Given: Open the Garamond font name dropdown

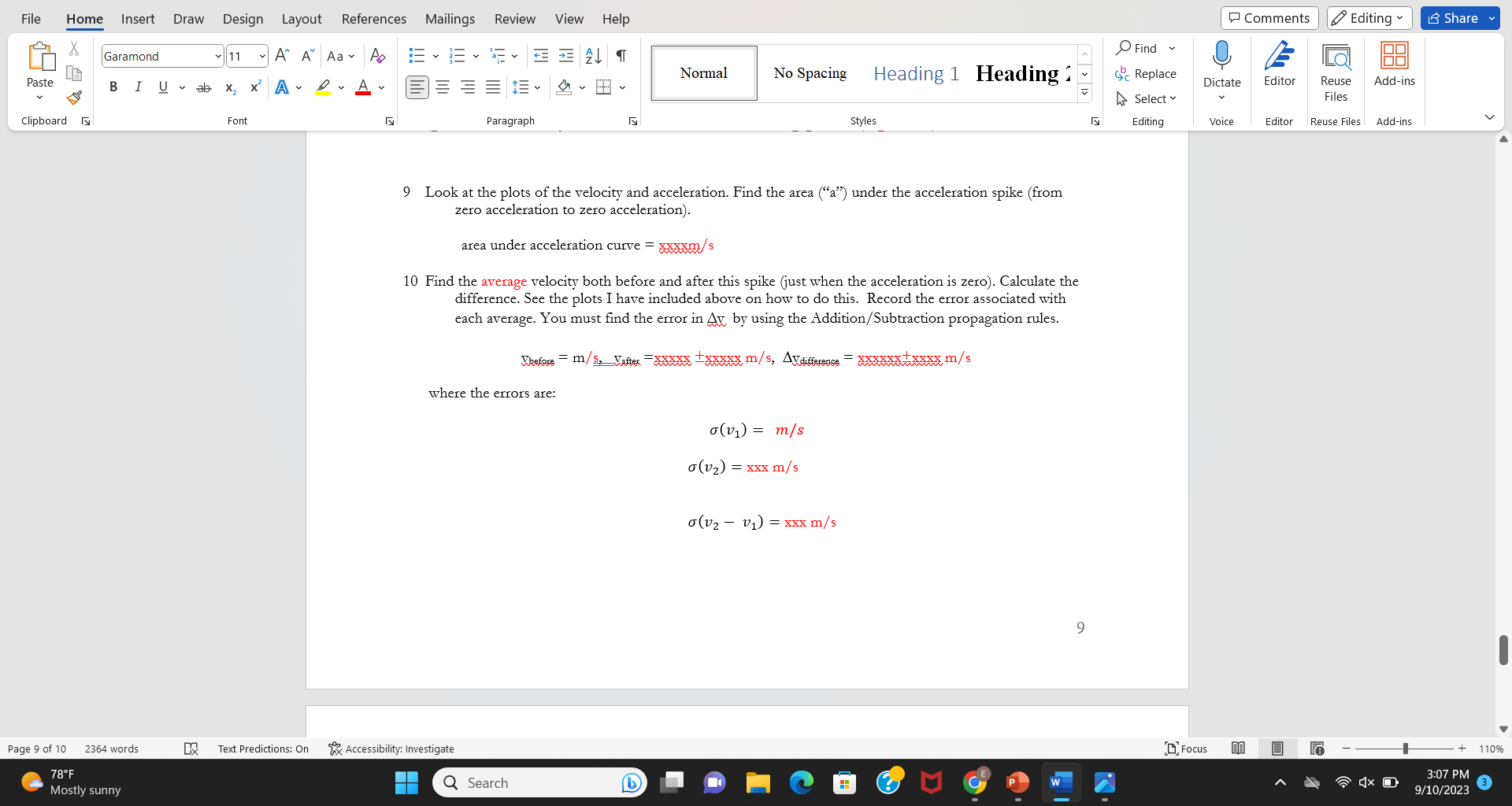Looking at the screenshot, I should 218,57.
